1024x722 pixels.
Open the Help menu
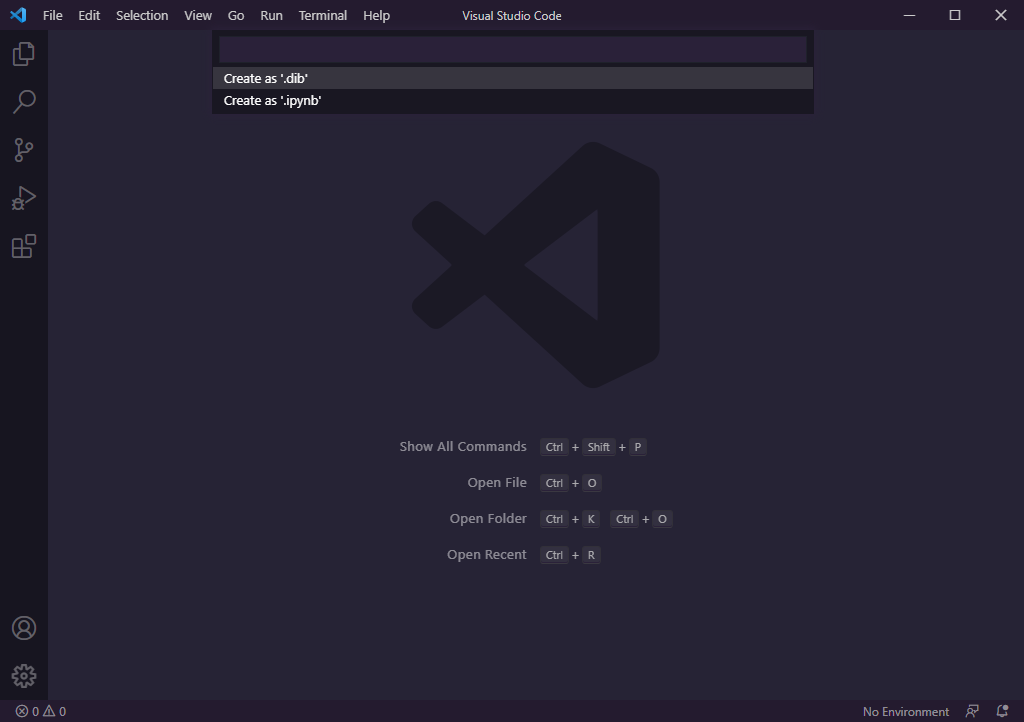[376, 15]
